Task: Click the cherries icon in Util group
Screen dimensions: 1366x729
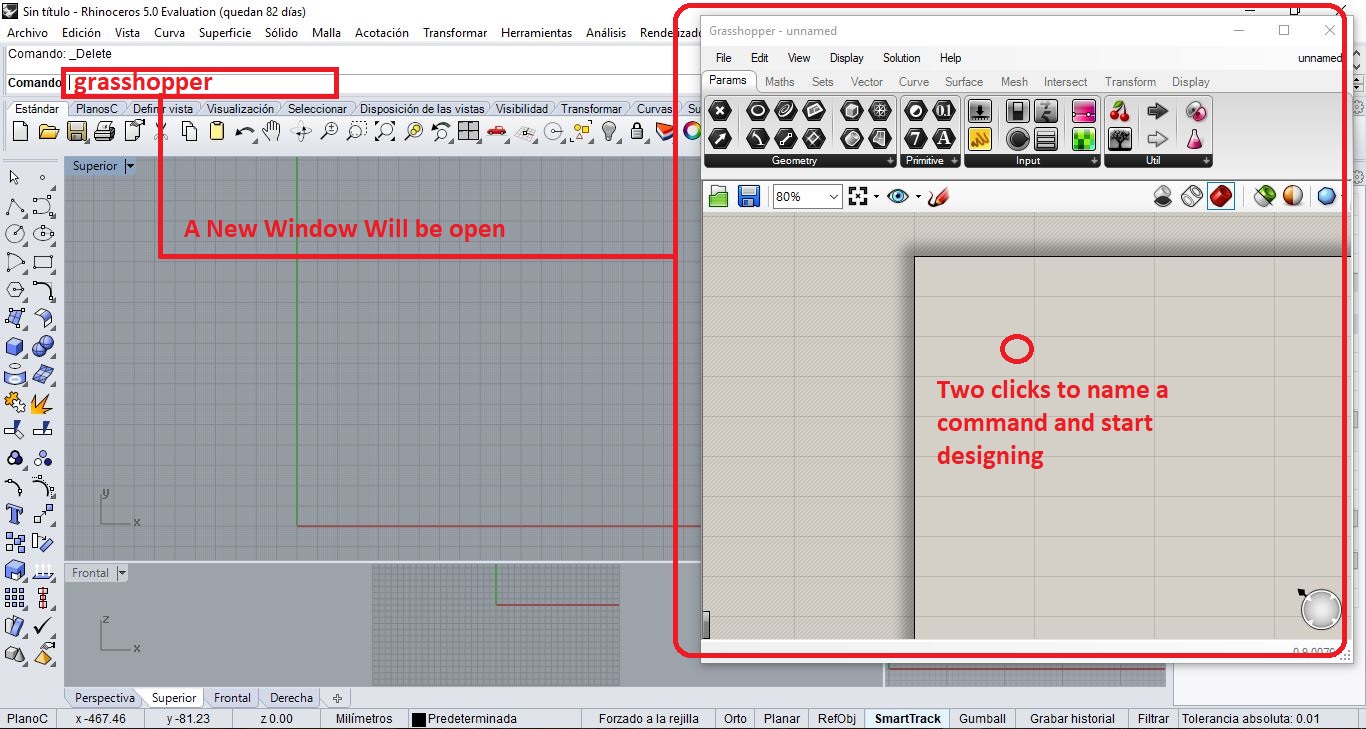Action: [1119, 111]
